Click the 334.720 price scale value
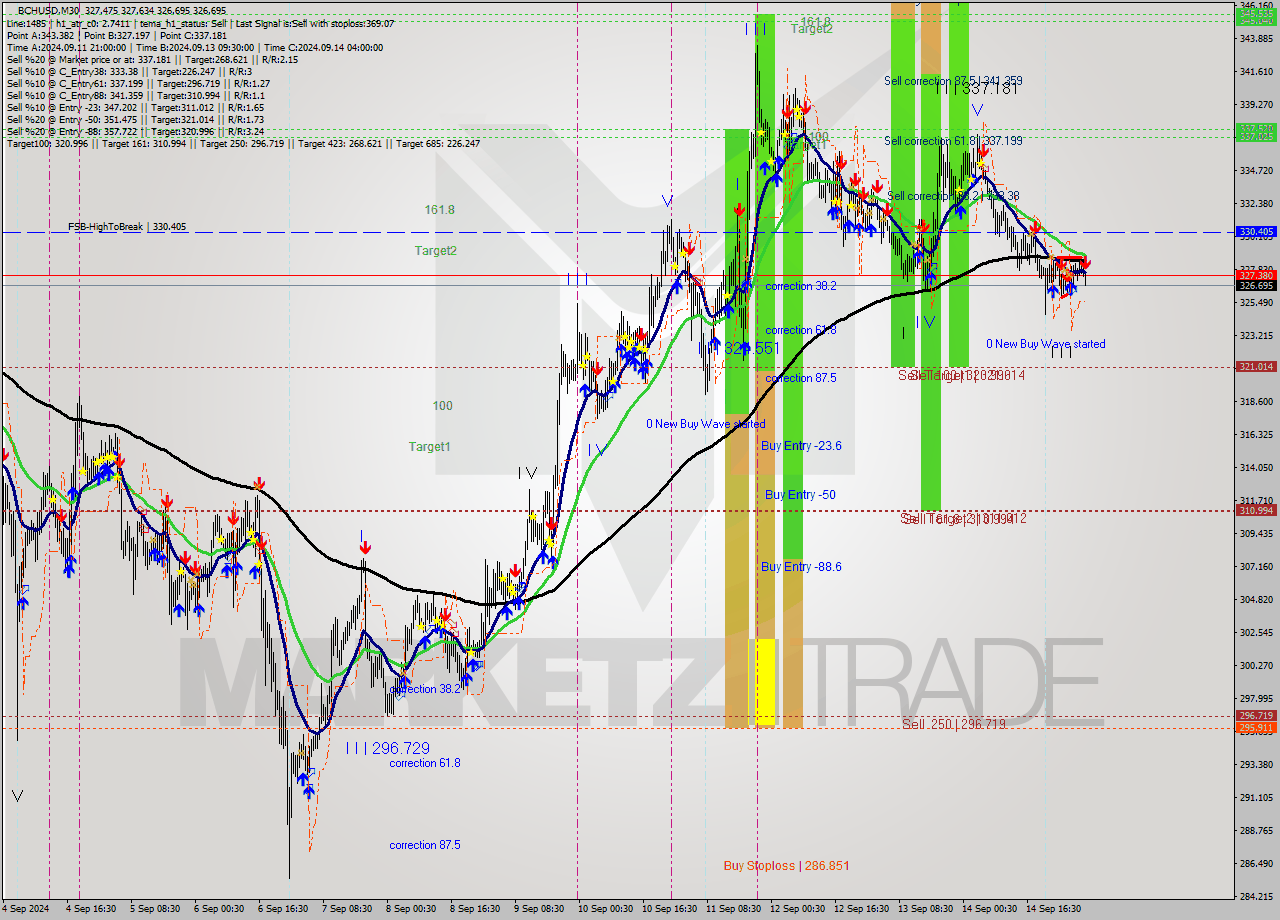Screen dimensions: 1280x920 click(x=1256, y=170)
